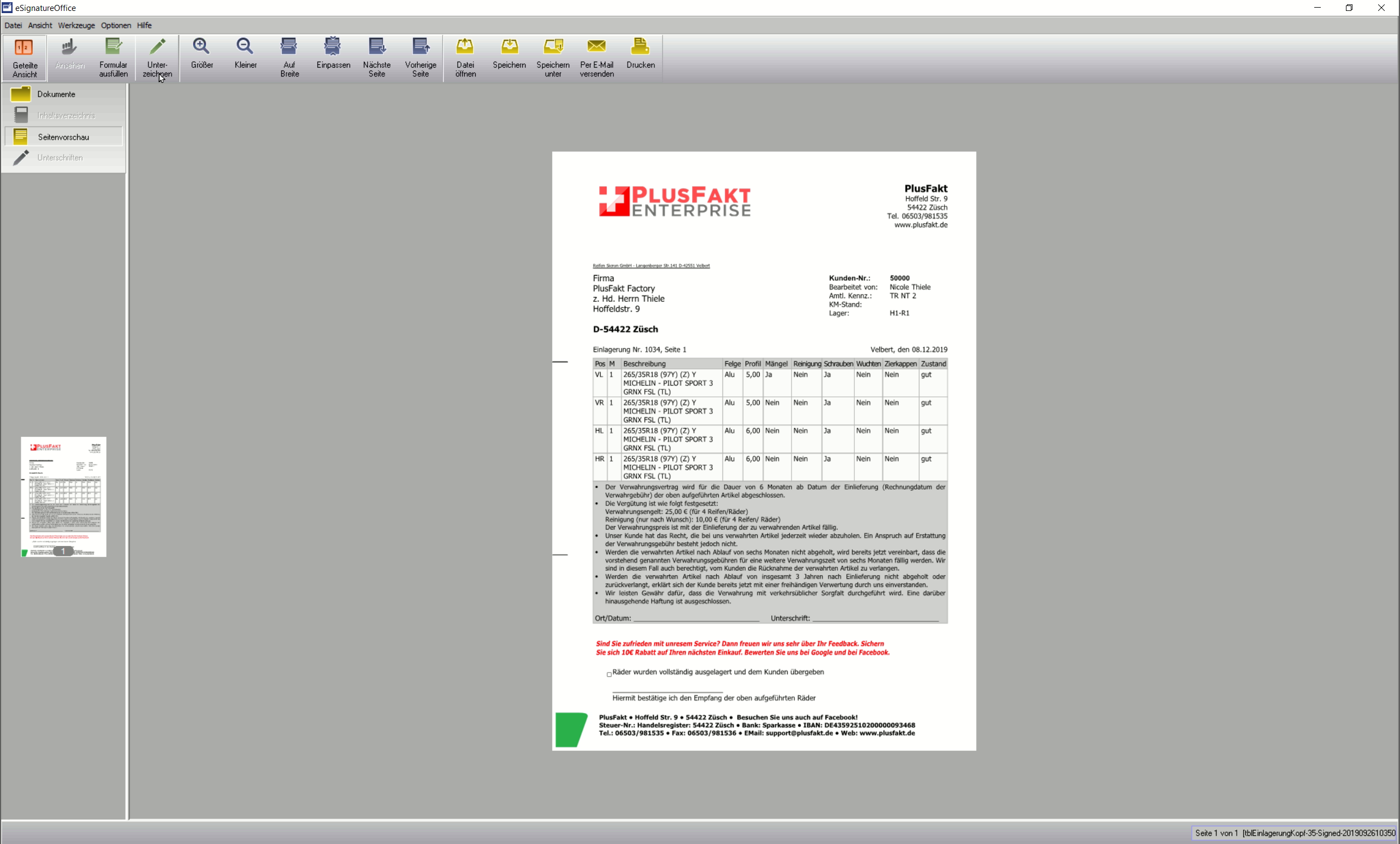The height and width of the screenshot is (844, 1400).
Task: Fit document to width with Auf Breite
Action: point(289,58)
